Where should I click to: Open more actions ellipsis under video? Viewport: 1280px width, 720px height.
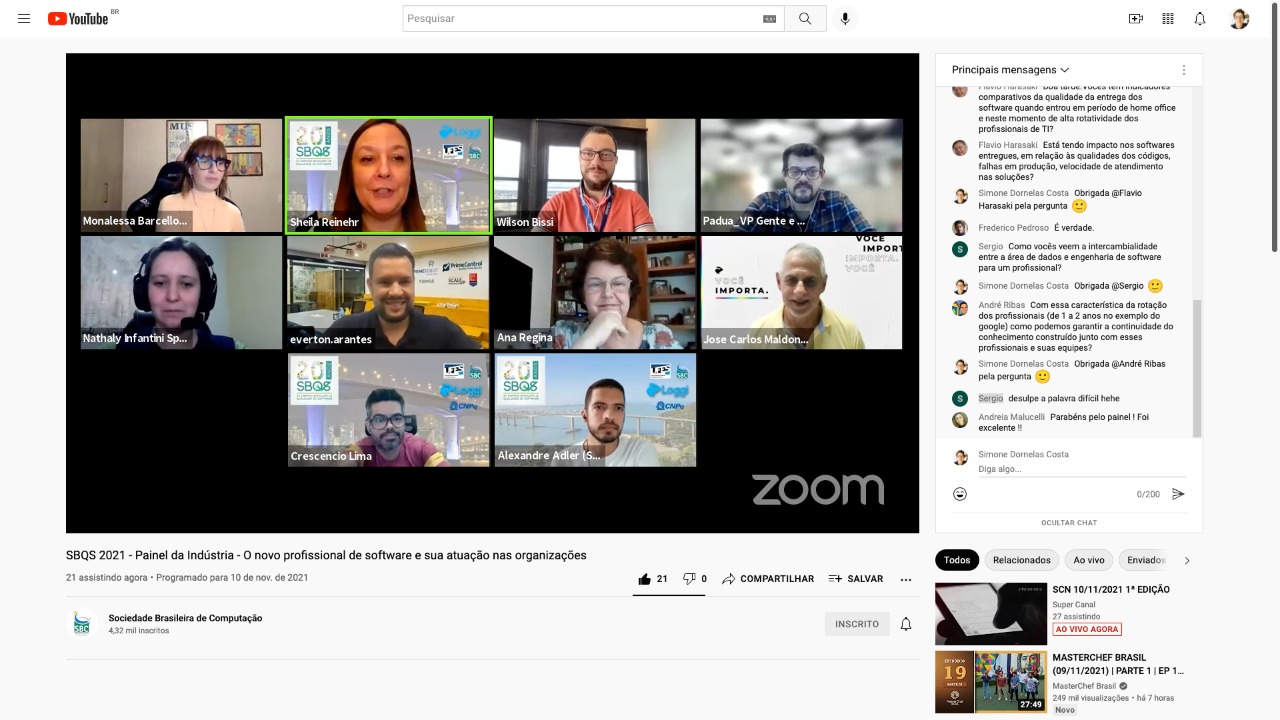click(x=906, y=579)
